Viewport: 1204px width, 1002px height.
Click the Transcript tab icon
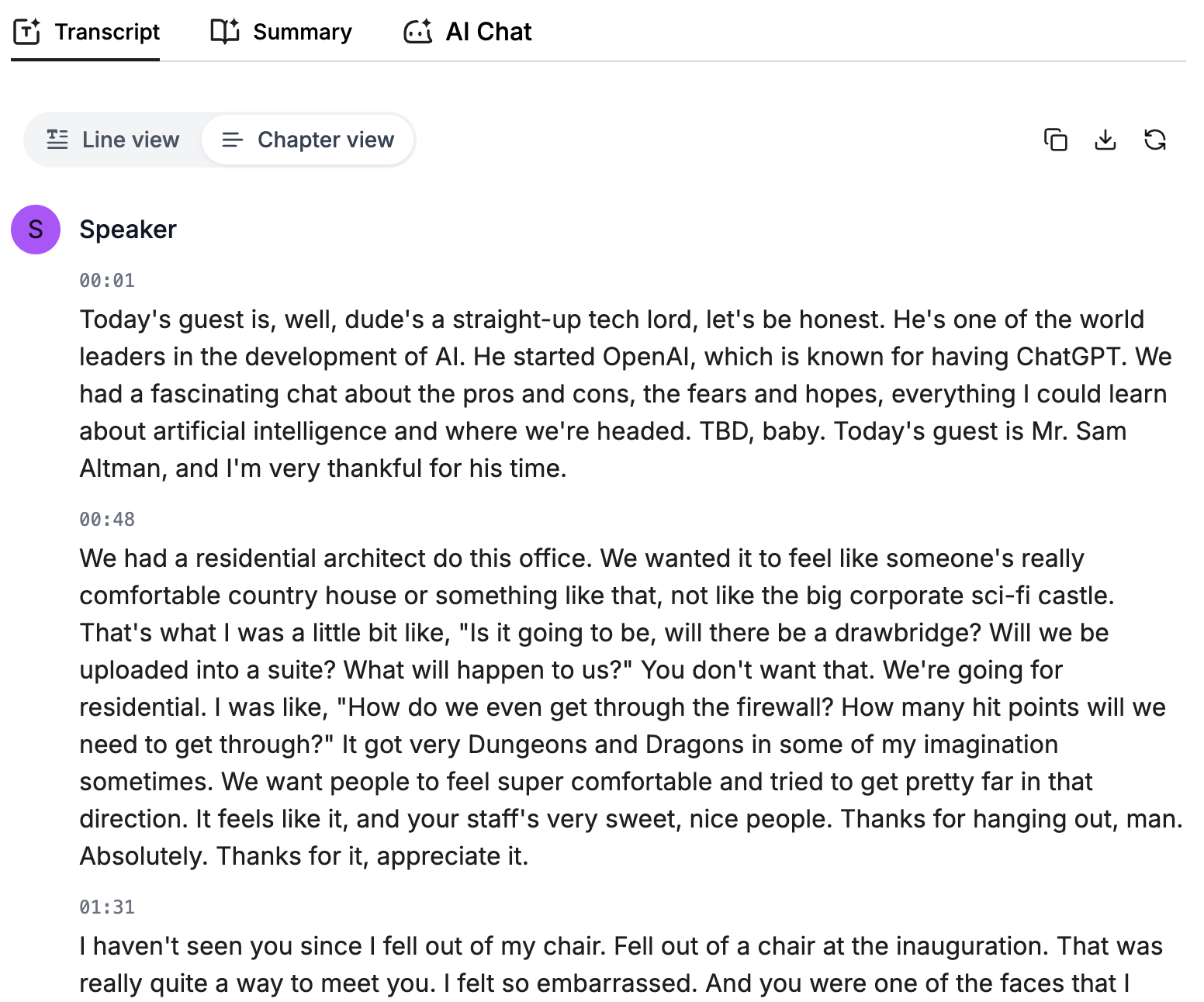tap(27, 32)
